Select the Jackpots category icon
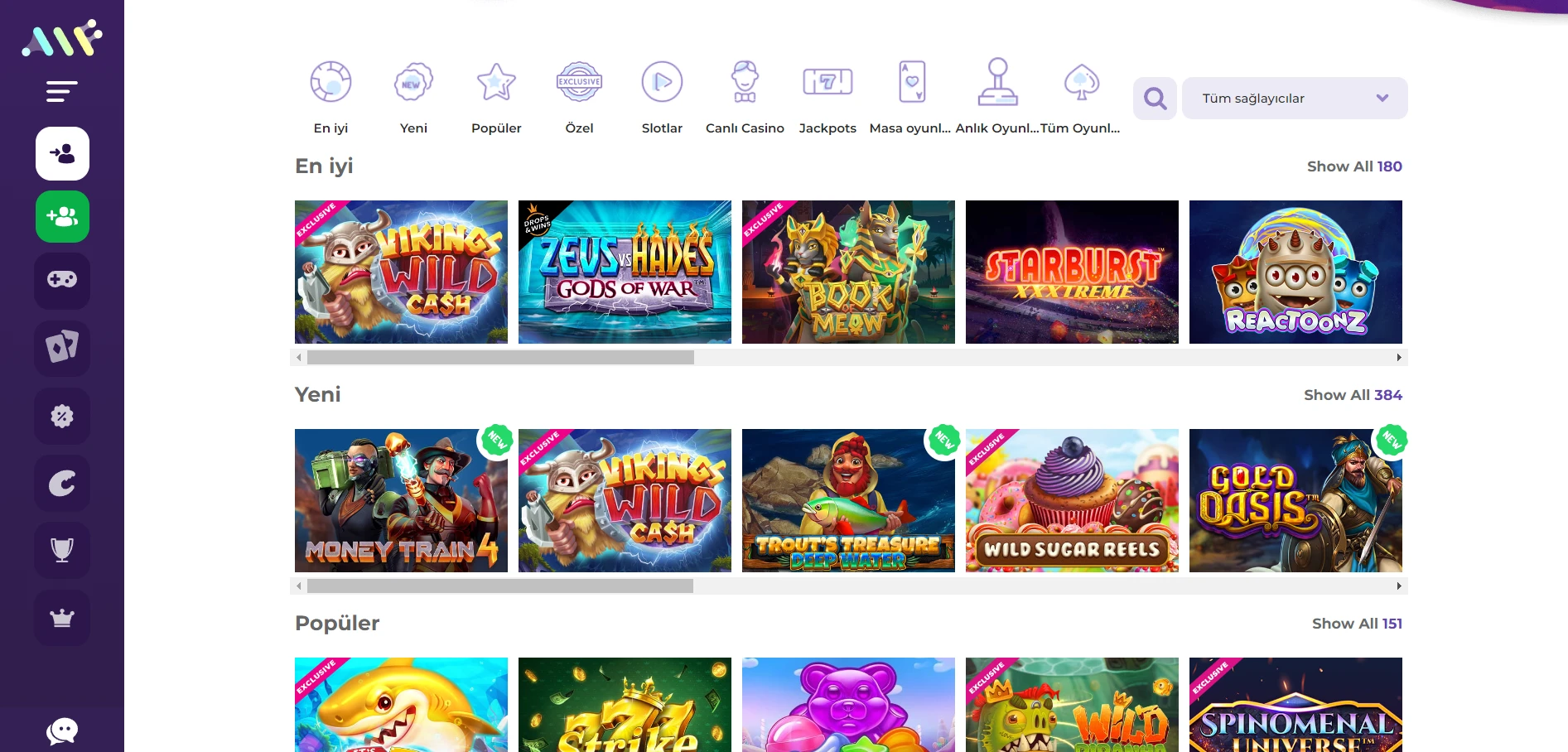This screenshot has height=752, width=1568. pyautogui.click(x=827, y=81)
